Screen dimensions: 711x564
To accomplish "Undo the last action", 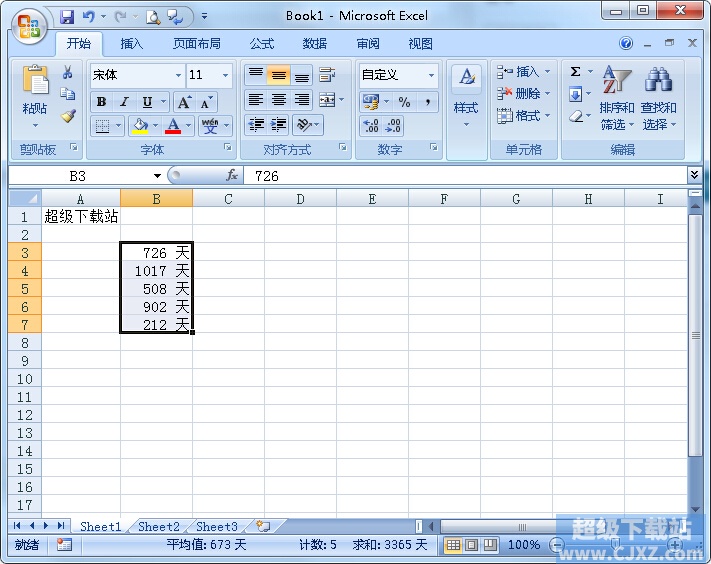I will 88,17.
